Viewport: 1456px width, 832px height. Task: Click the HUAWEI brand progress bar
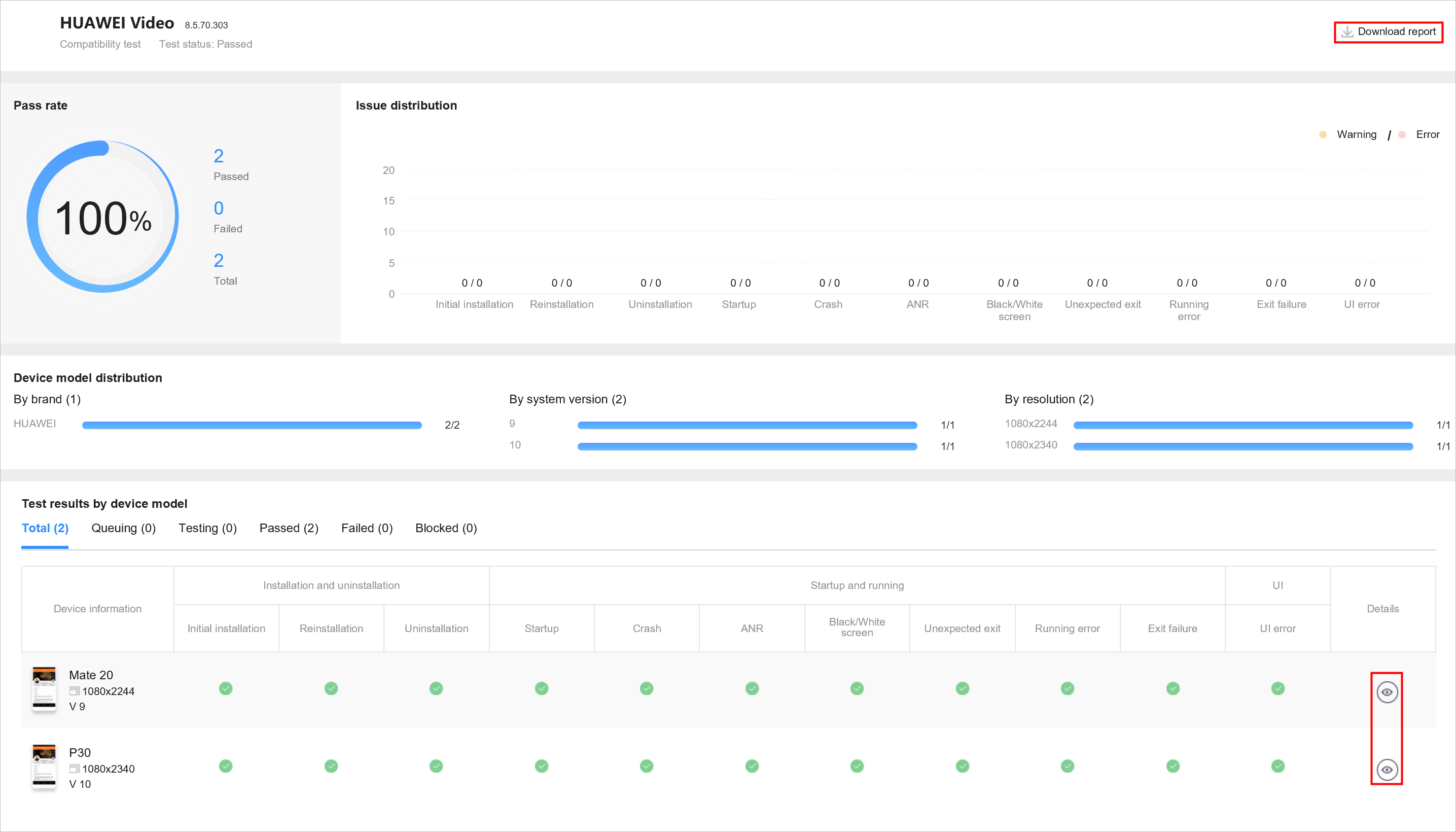pyautogui.click(x=252, y=425)
